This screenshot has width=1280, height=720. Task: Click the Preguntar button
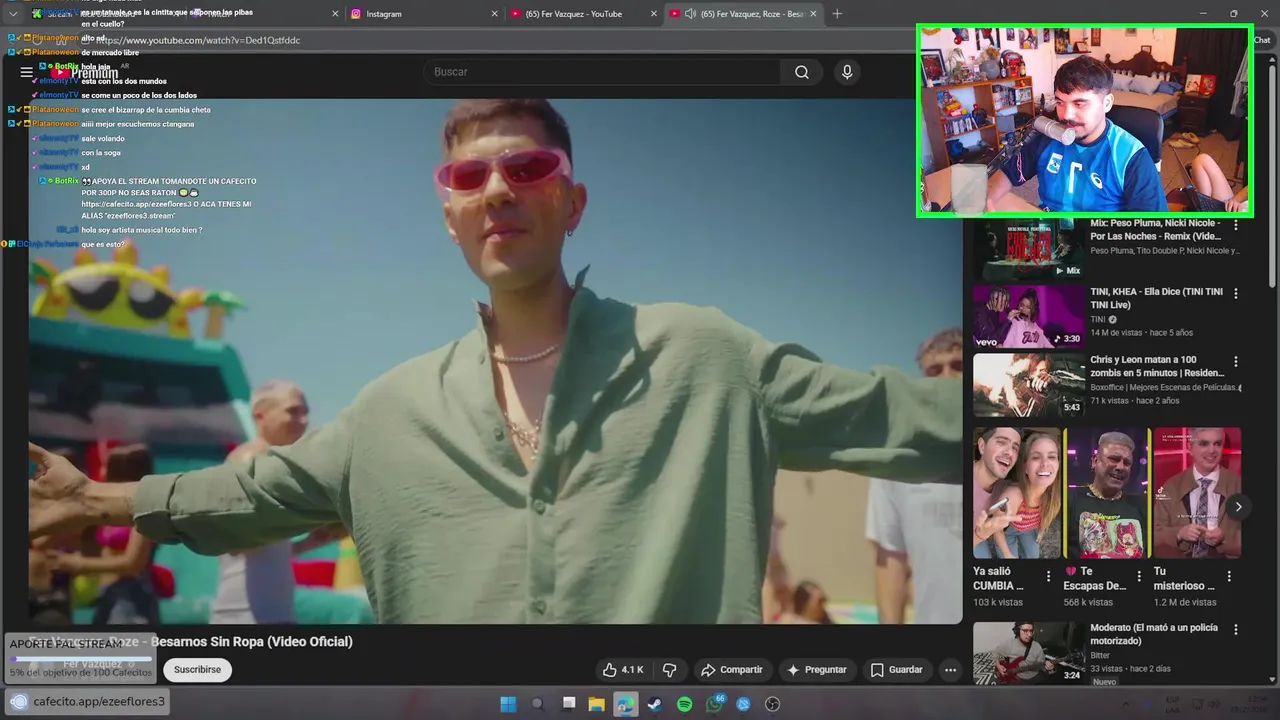tap(816, 669)
